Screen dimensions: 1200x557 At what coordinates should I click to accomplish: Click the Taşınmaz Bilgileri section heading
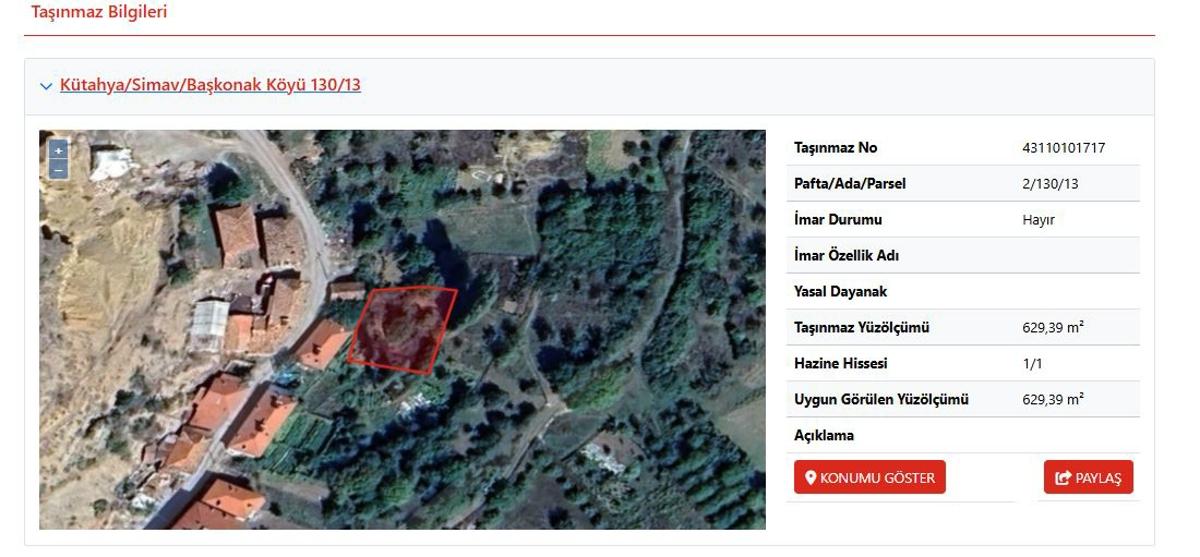click(x=99, y=12)
